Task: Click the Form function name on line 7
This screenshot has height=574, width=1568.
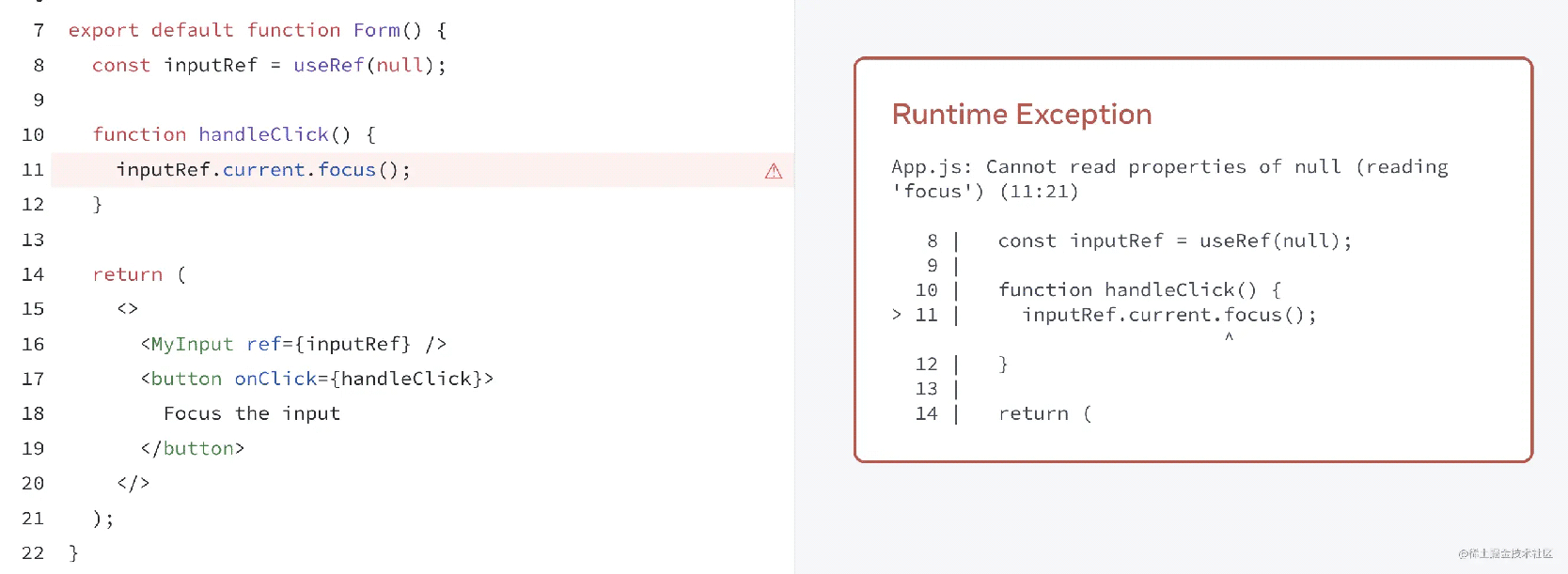Action: (376, 30)
